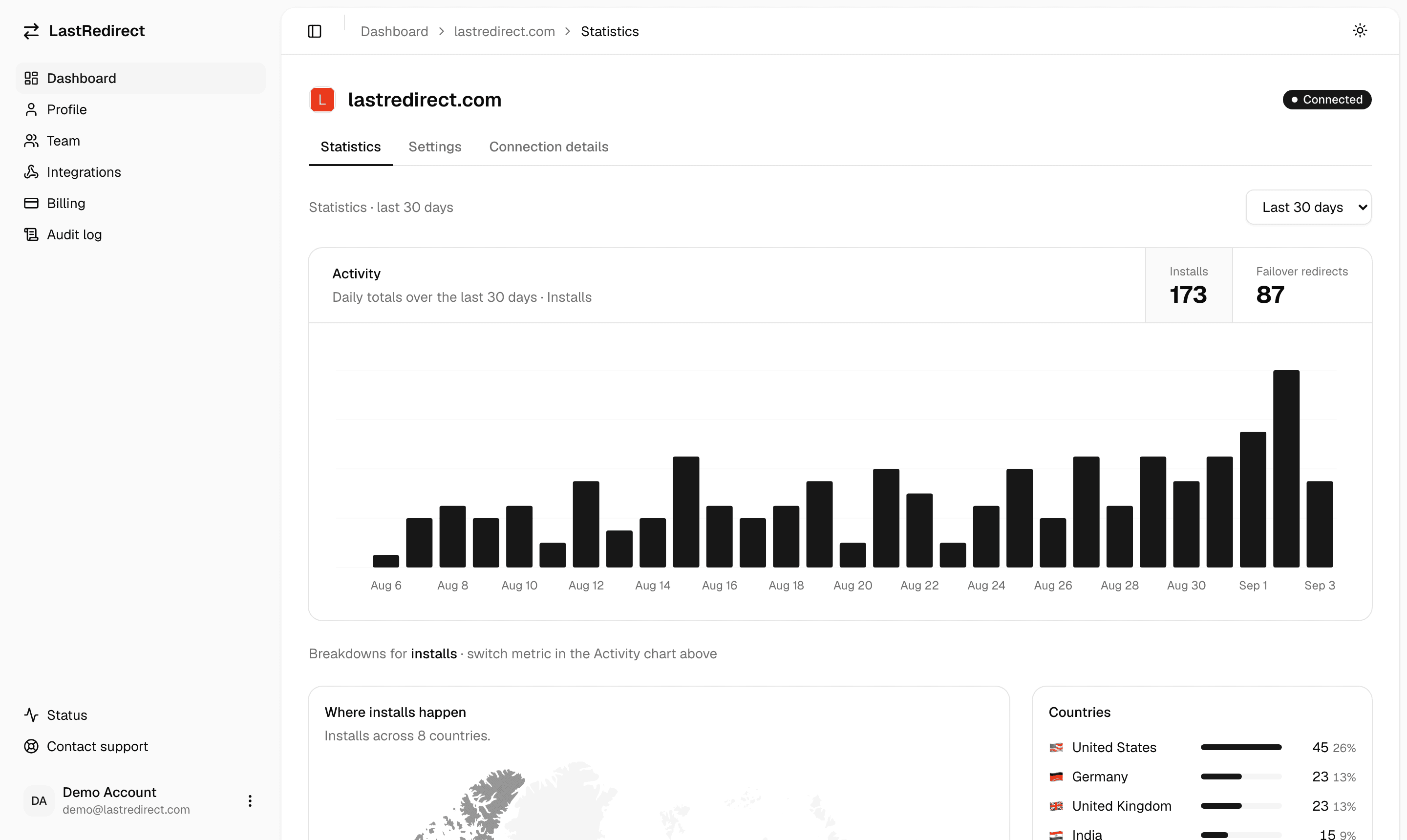Open Integrations in the sidebar

click(140, 171)
